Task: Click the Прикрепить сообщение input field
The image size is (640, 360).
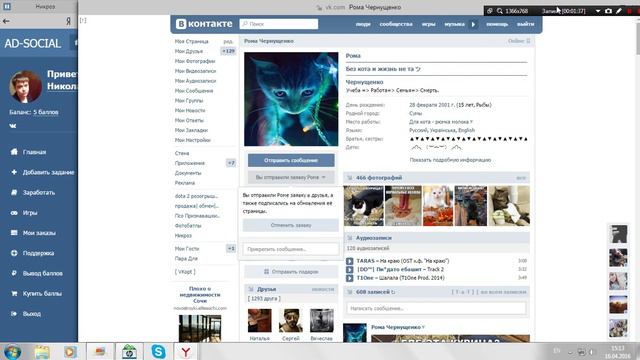Action: 291,249
